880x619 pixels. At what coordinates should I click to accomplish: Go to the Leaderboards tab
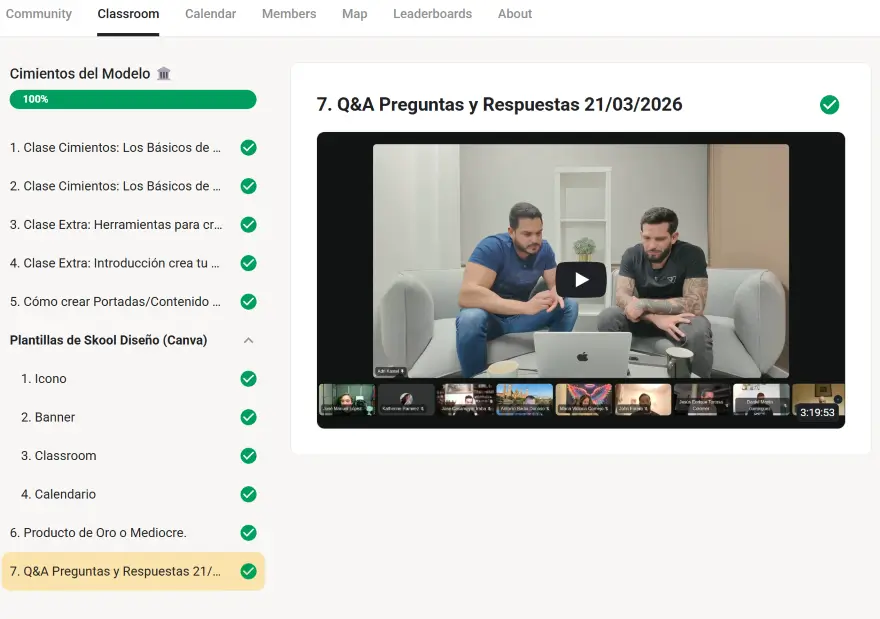tap(432, 14)
